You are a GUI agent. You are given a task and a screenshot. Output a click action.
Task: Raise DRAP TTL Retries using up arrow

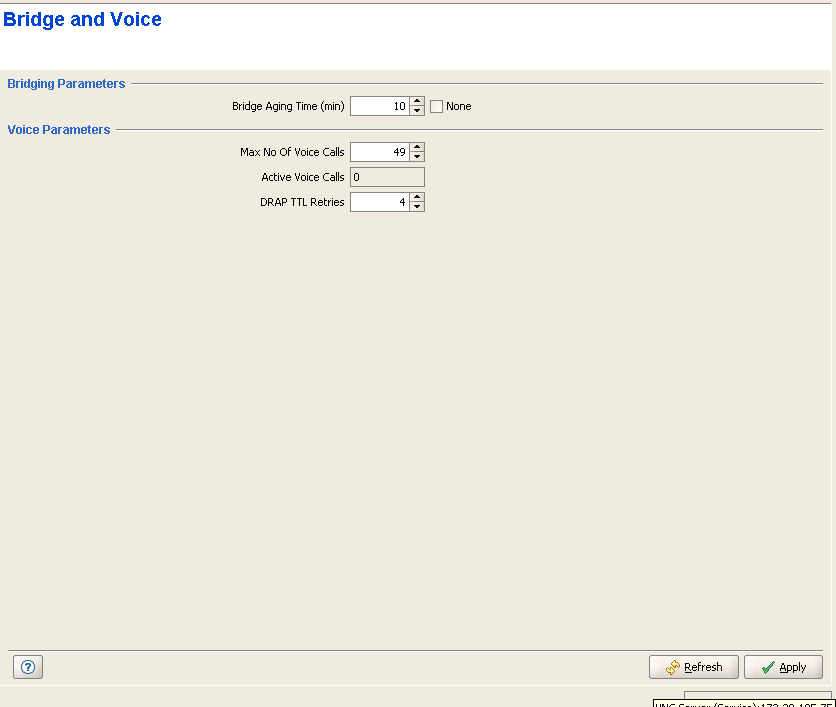tap(417, 197)
